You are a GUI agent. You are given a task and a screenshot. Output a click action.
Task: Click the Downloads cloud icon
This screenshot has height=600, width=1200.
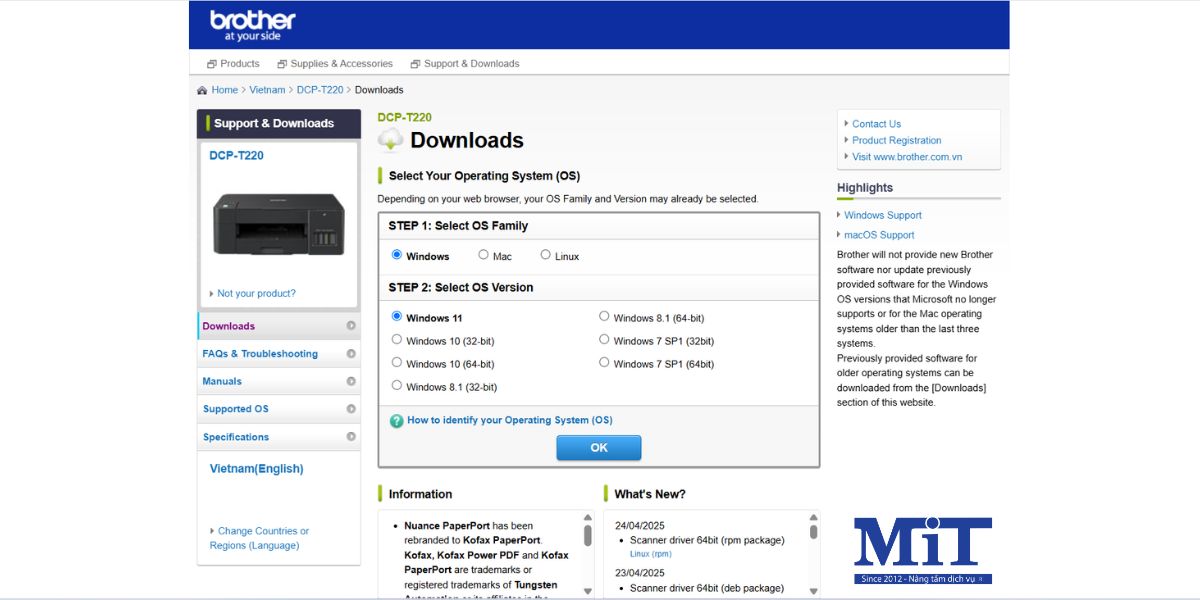390,140
